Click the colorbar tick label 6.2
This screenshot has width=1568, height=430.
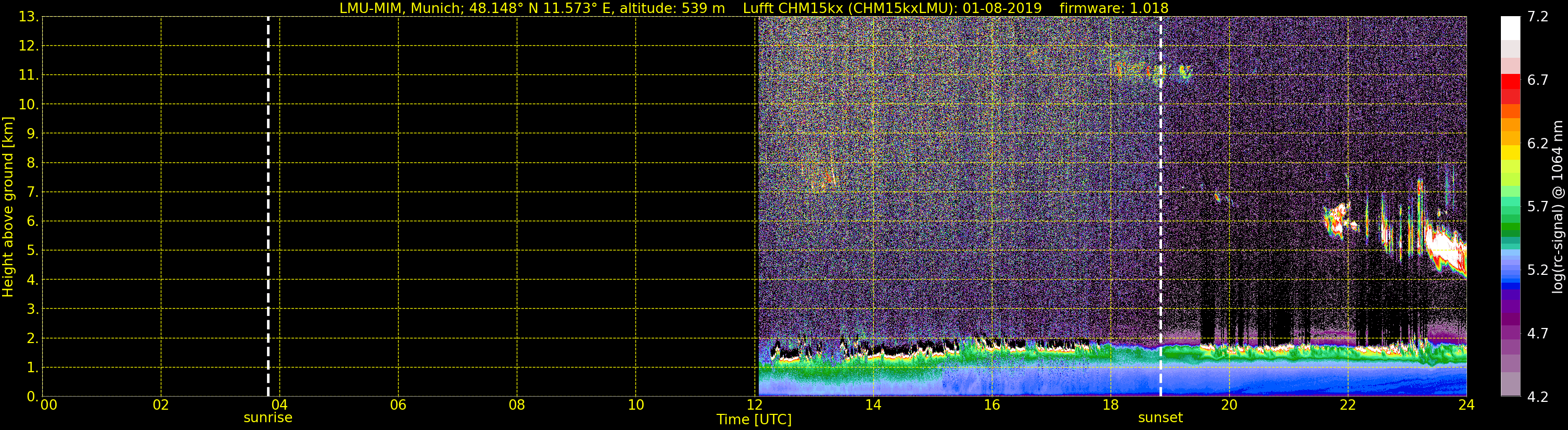[1538, 143]
